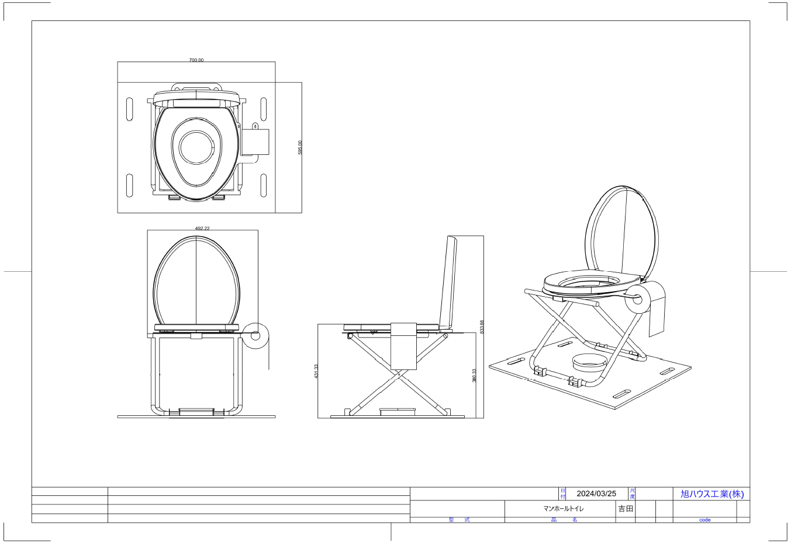
Task: Click the upper-left slot of top view base plate
Action: (x=130, y=106)
